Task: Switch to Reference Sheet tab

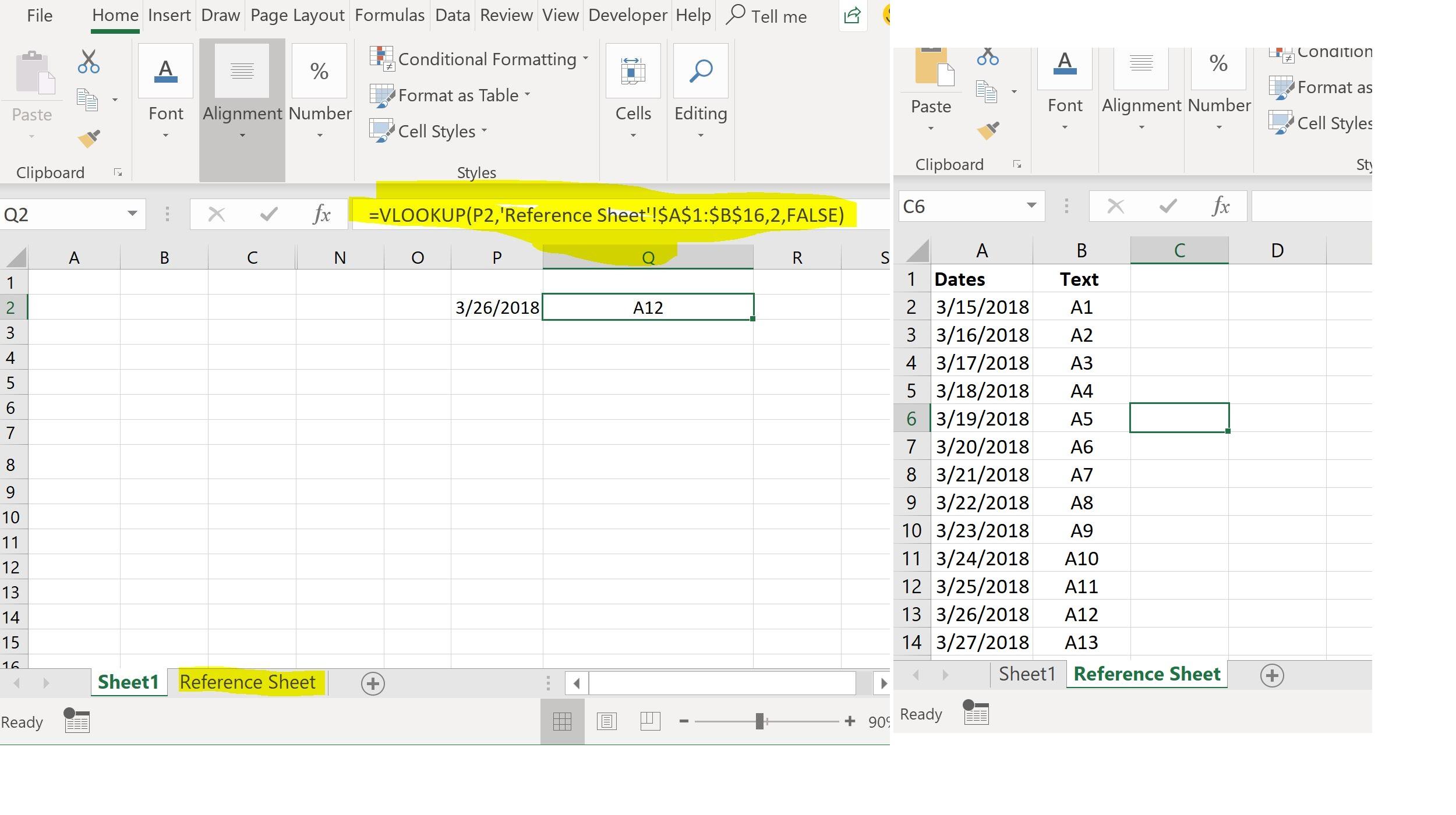Action: coord(247,682)
